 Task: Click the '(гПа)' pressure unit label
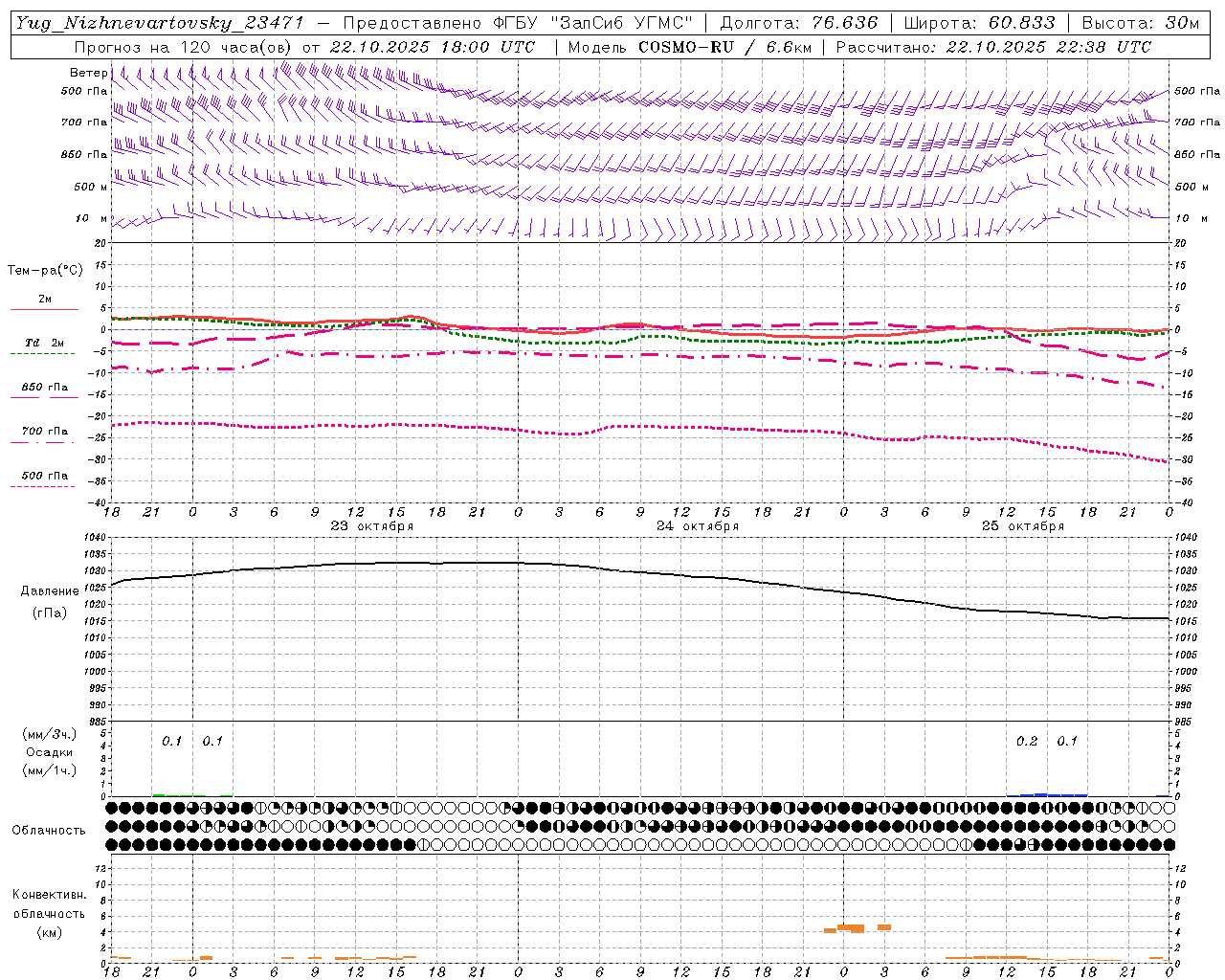[x=50, y=613]
